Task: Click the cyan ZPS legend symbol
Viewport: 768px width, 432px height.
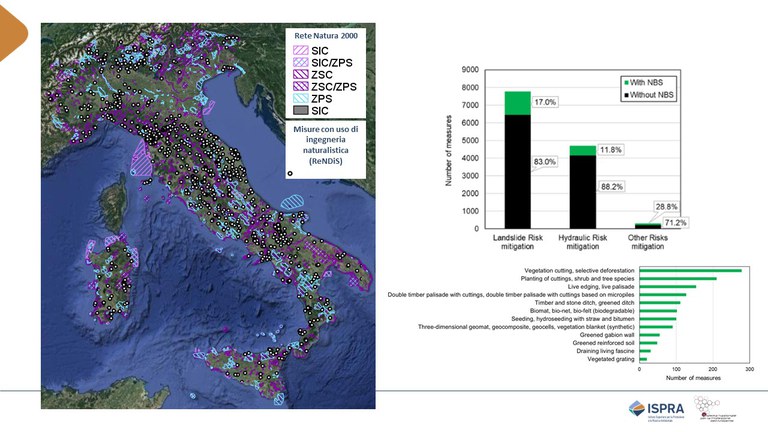Action: coord(300,98)
